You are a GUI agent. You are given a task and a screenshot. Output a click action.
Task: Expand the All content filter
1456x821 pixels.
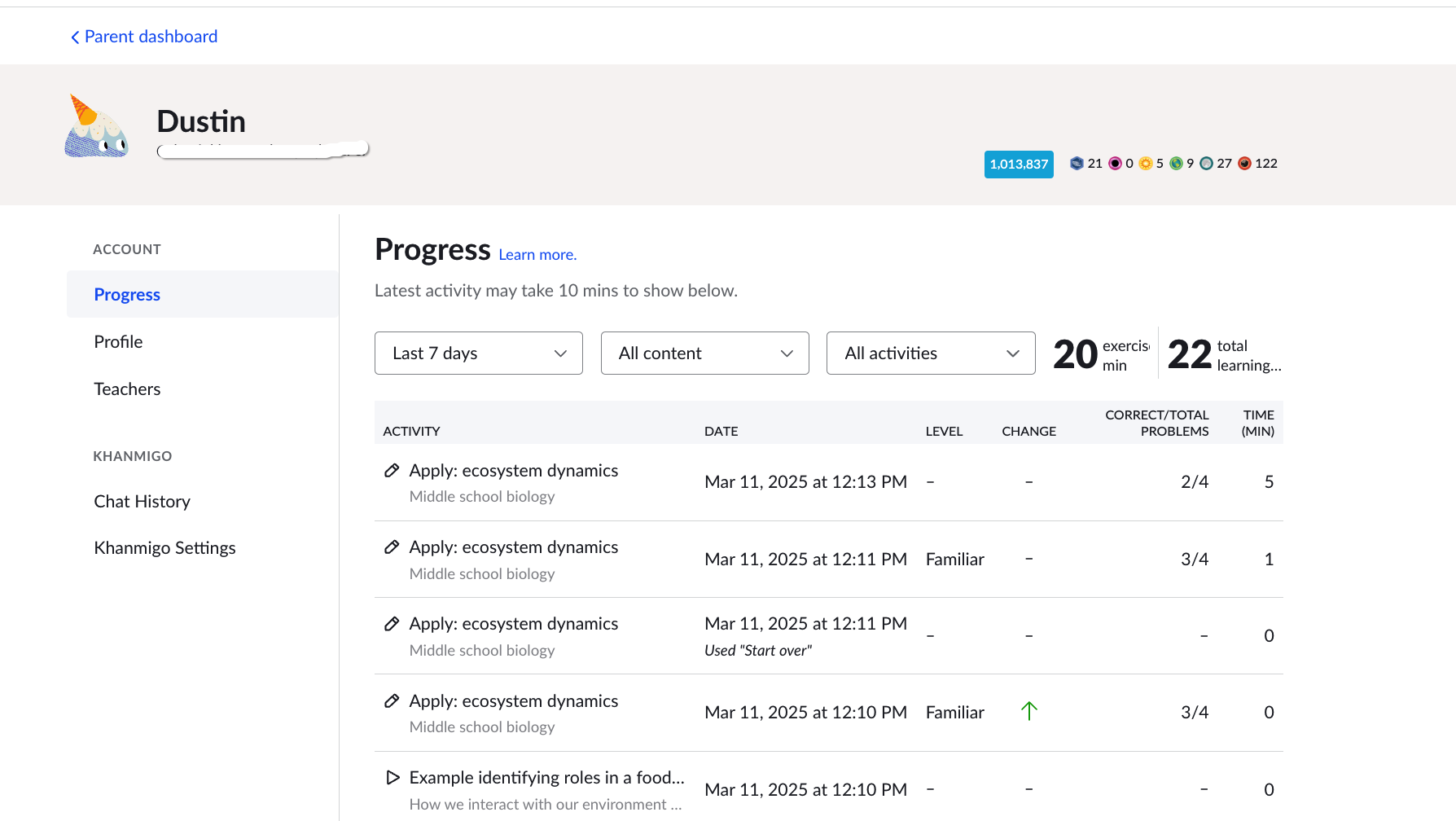pyautogui.click(x=705, y=353)
